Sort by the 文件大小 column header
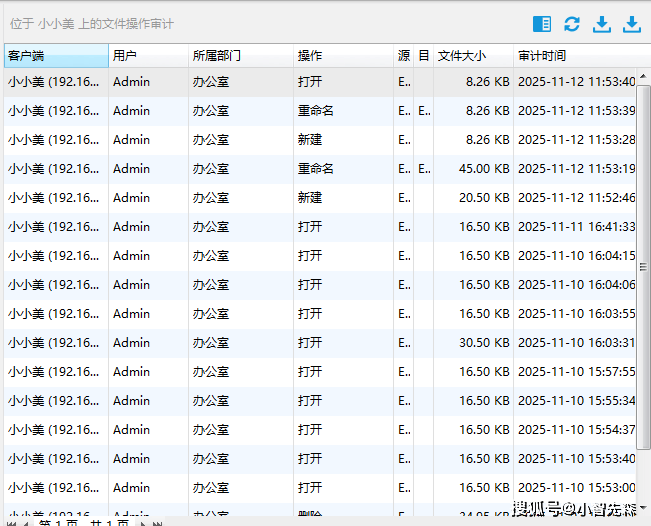The image size is (651, 526). [x=473, y=56]
